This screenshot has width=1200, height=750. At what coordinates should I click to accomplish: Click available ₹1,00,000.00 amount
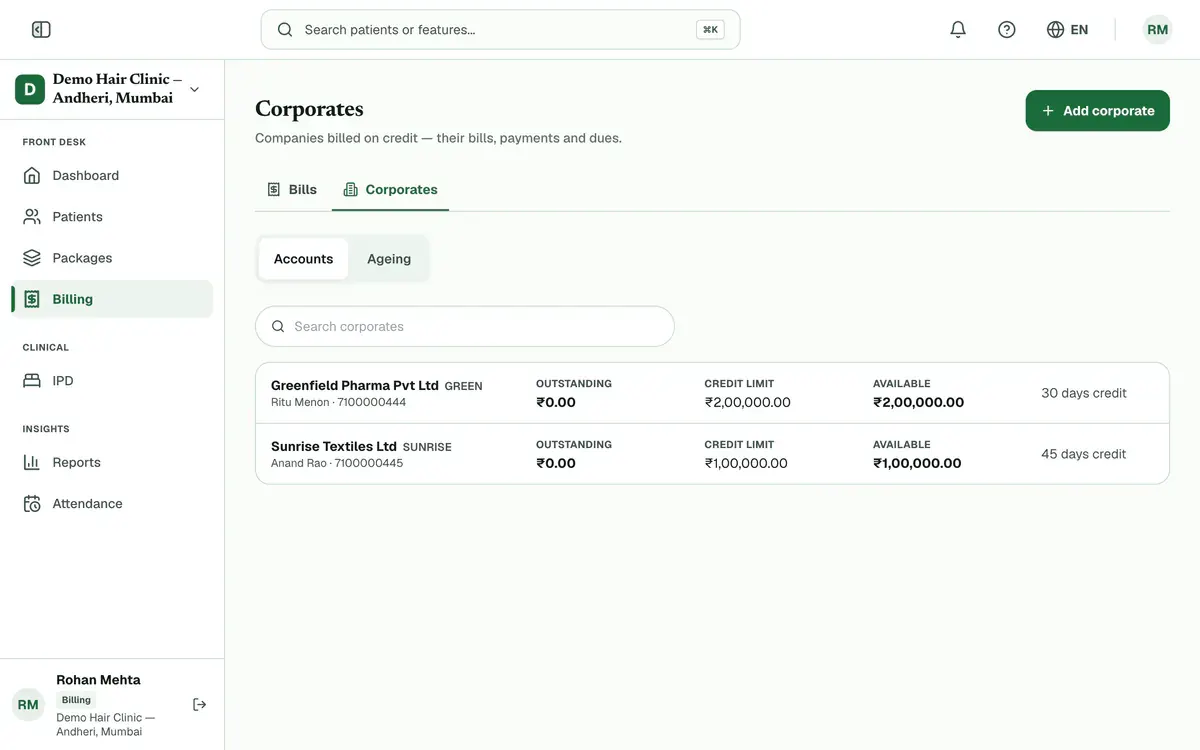click(x=917, y=463)
